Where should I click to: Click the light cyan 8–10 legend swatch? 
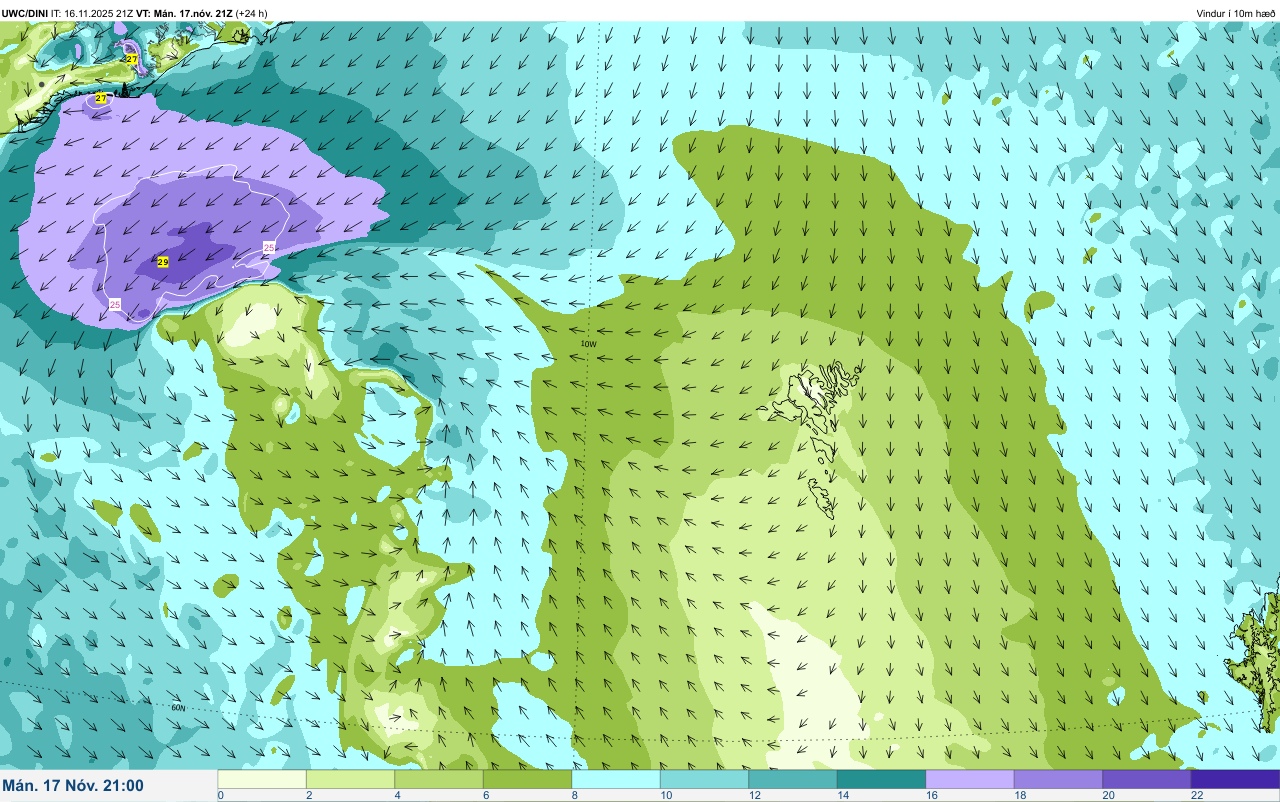[616, 779]
